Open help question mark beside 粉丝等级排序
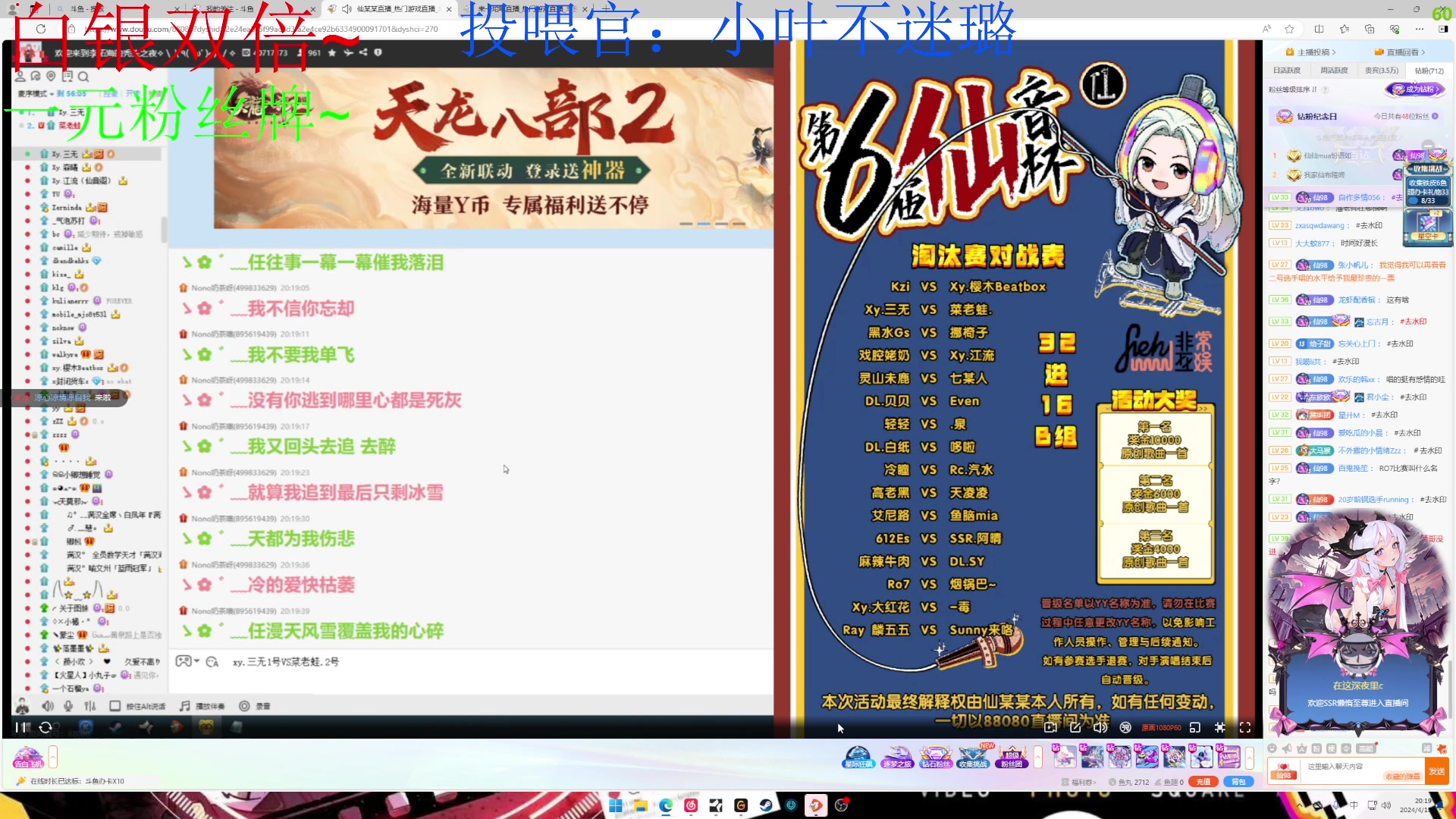This screenshot has width=1456, height=819. (x=1325, y=89)
